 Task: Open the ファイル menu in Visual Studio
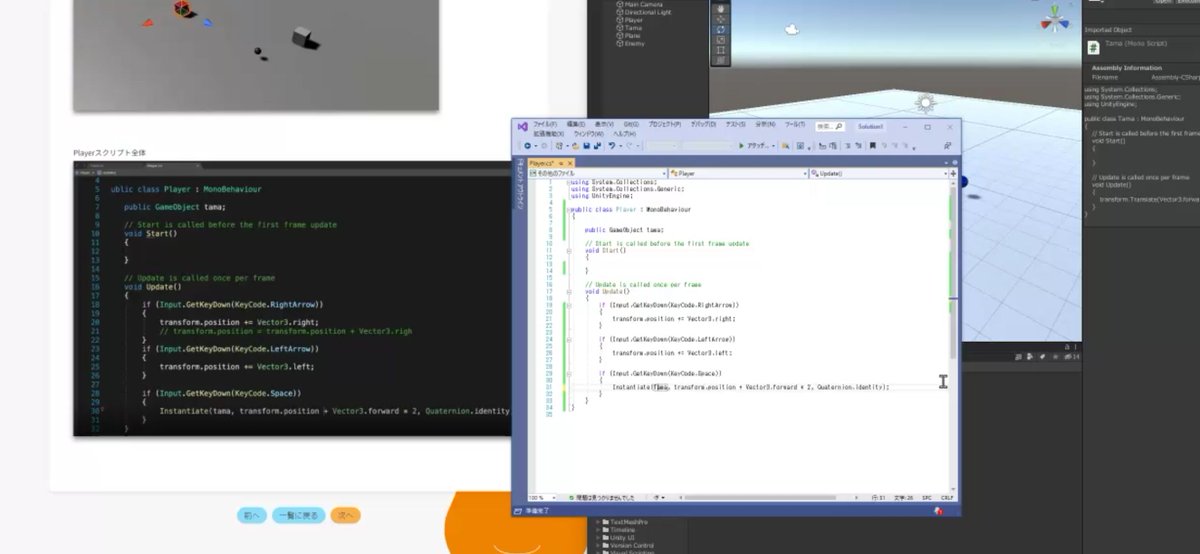point(545,124)
